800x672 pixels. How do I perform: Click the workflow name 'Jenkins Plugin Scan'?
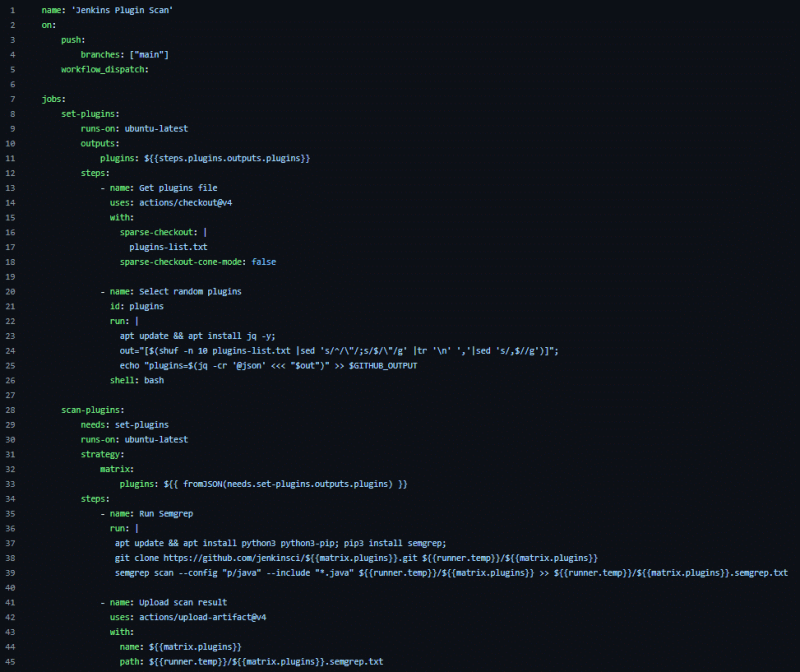coord(124,10)
